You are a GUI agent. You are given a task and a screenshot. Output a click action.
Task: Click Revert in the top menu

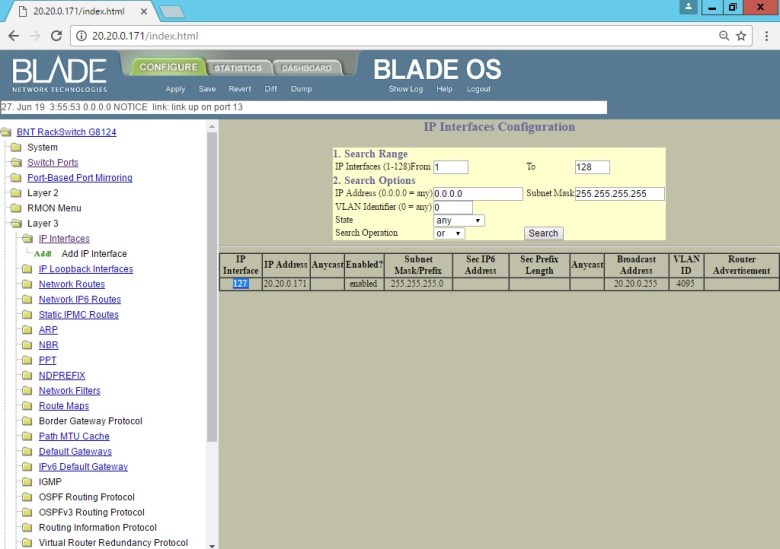click(x=240, y=89)
